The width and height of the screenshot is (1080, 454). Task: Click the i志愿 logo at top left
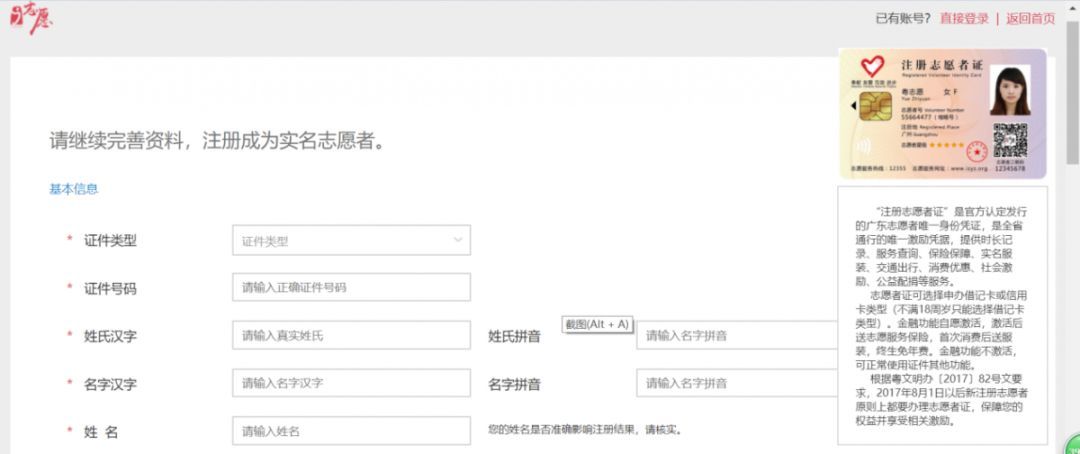tap(32, 18)
